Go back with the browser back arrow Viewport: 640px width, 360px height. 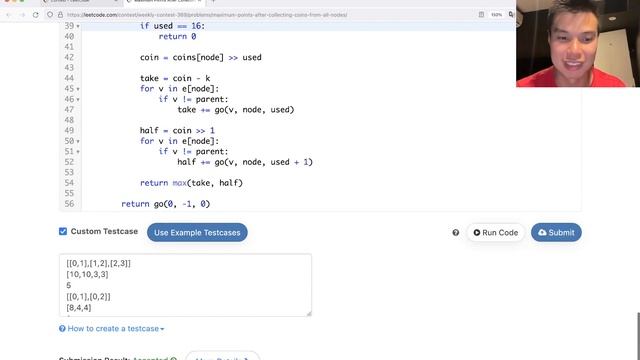pyautogui.click(x=9, y=15)
